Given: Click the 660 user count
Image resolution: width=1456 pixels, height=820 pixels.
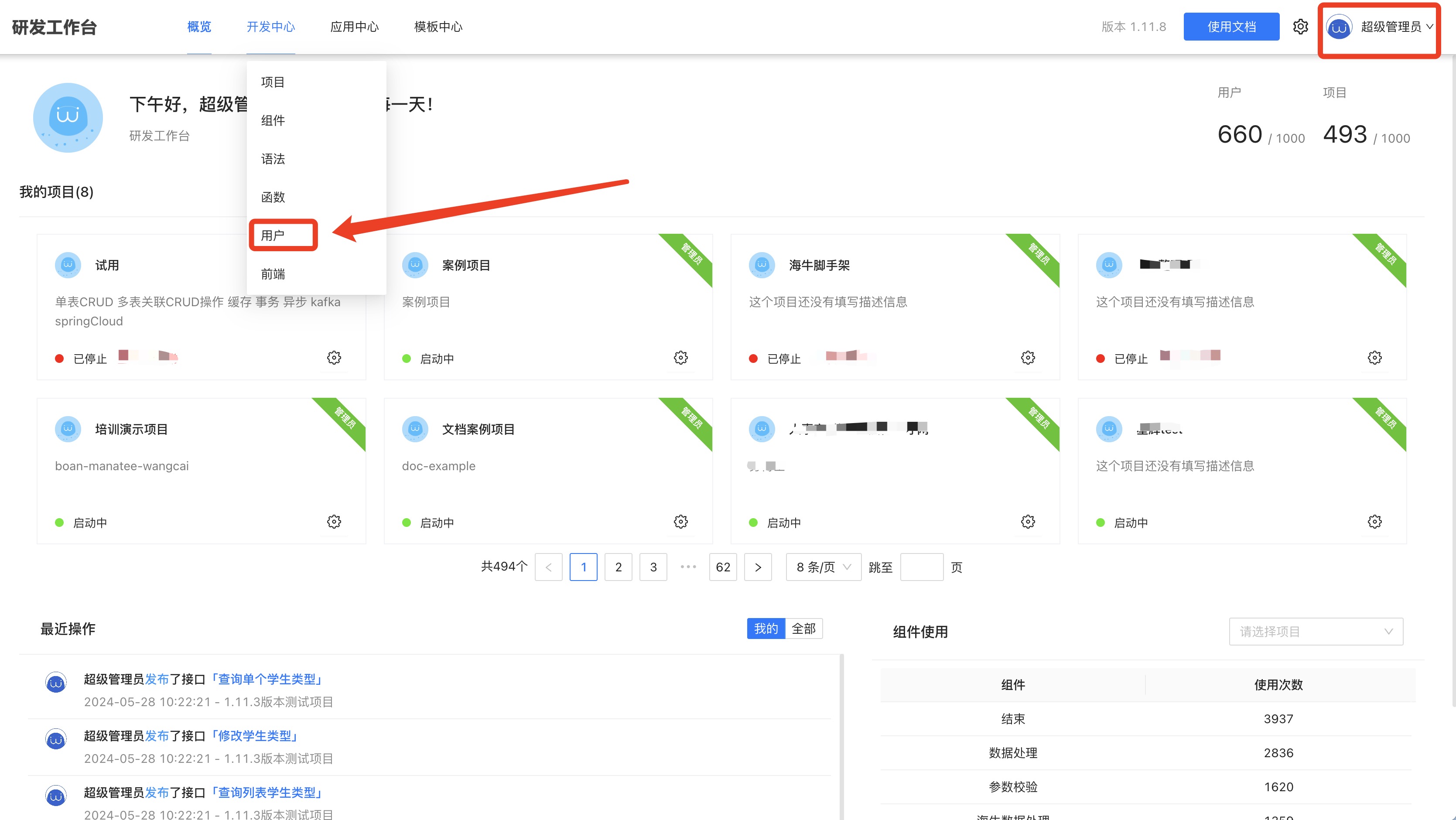Looking at the screenshot, I should (1240, 134).
